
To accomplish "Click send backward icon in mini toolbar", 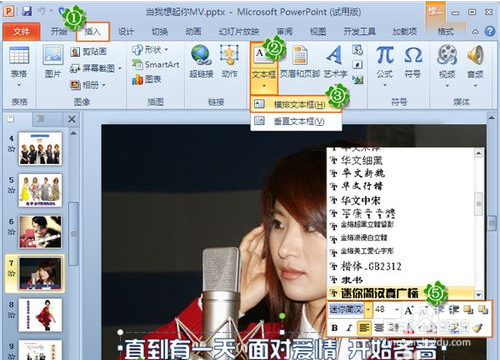I will [483, 310].
